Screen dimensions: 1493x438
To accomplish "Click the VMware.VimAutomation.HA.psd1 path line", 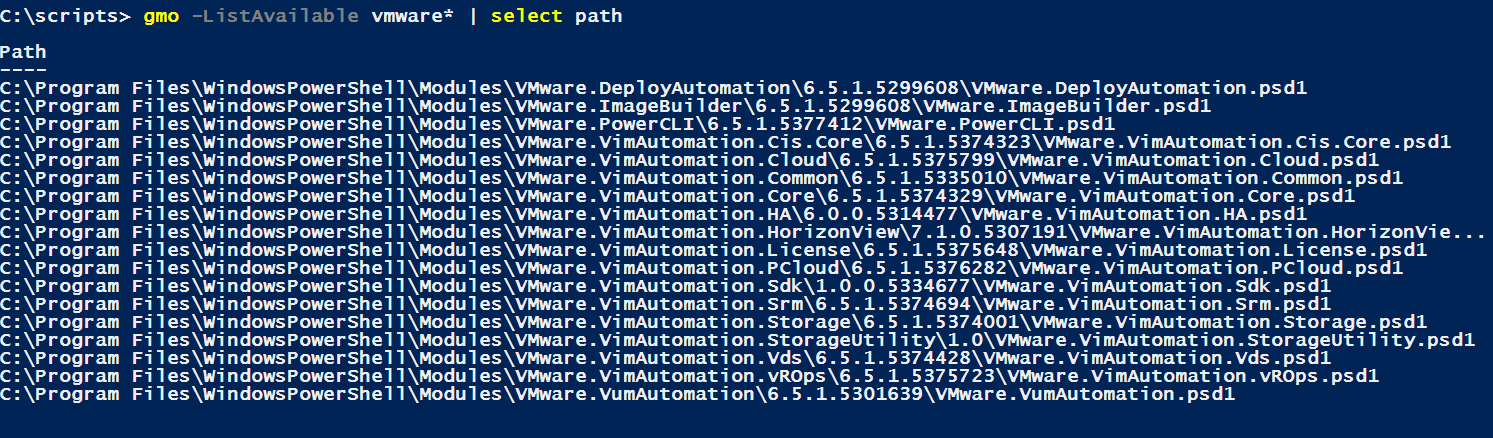I will [654, 214].
